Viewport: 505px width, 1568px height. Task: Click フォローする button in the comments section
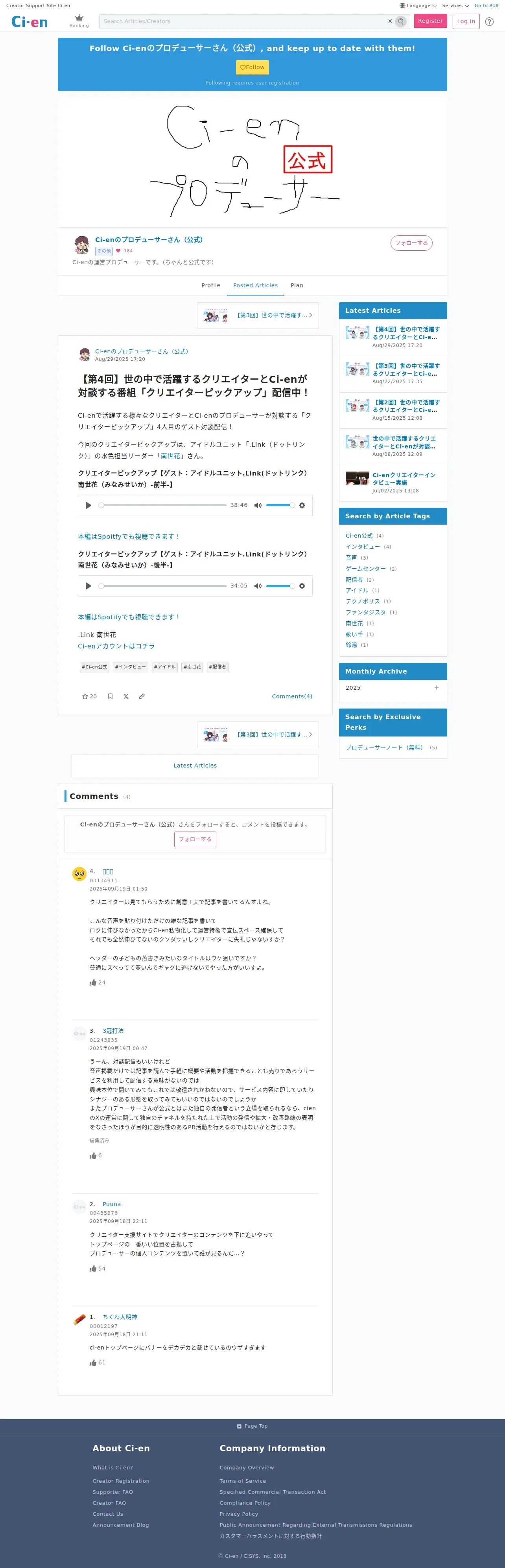[x=195, y=839]
